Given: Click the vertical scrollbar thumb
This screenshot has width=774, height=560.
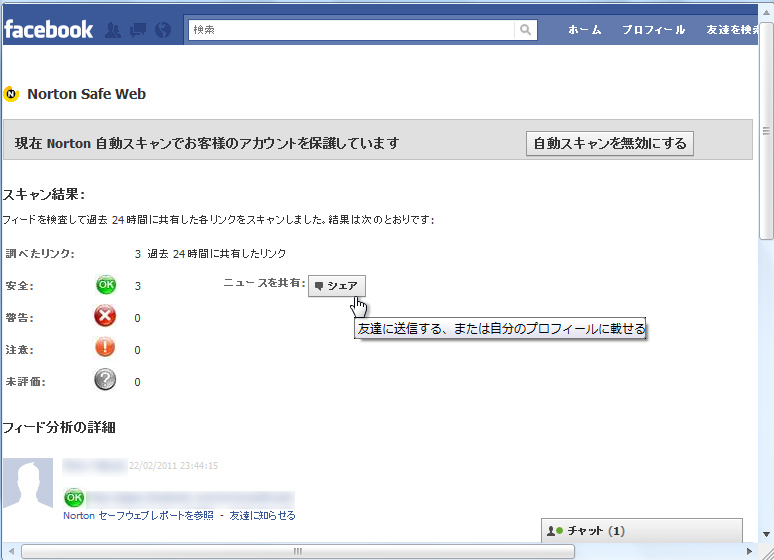Looking at the screenshot, I should pos(766,131).
